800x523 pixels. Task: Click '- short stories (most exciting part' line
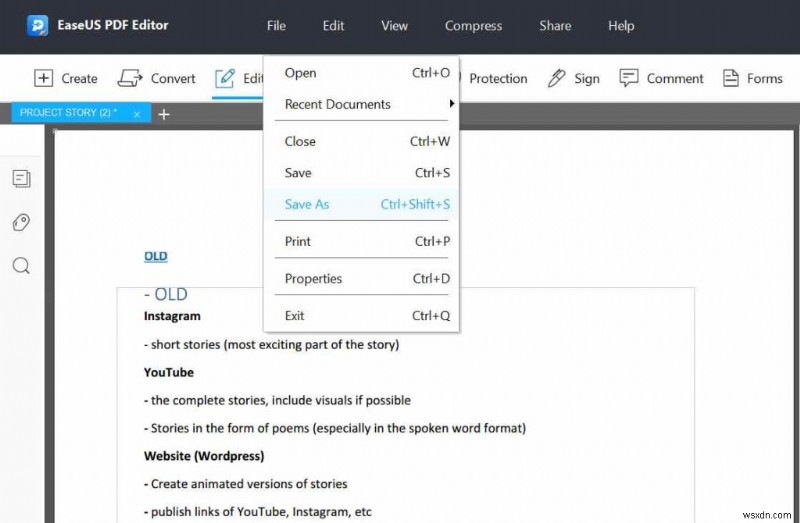click(x=271, y=344)
